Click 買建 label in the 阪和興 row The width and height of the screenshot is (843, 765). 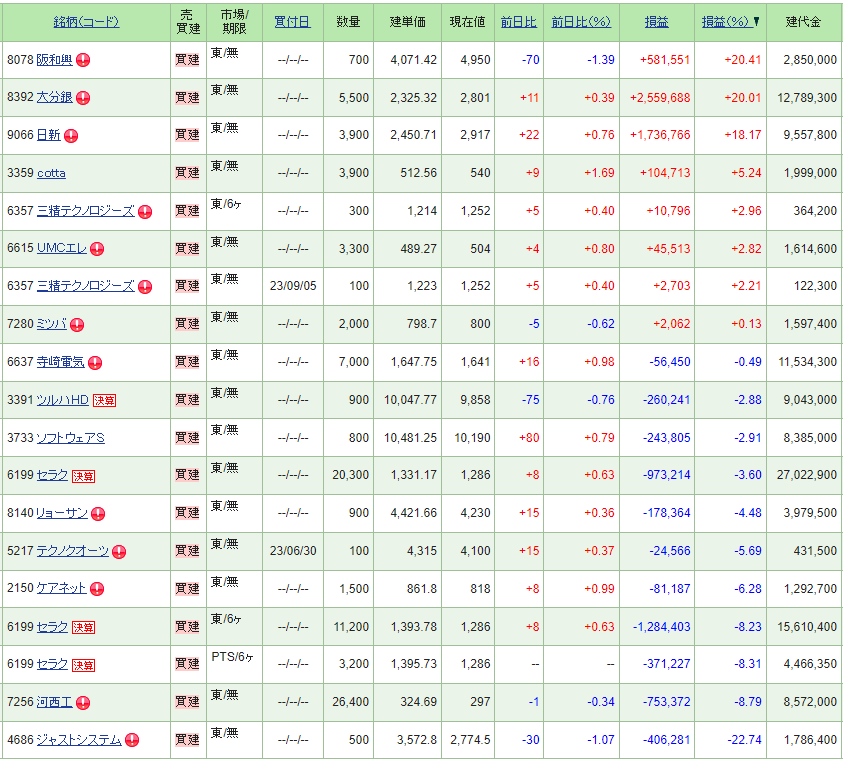(x=188, y=60)
